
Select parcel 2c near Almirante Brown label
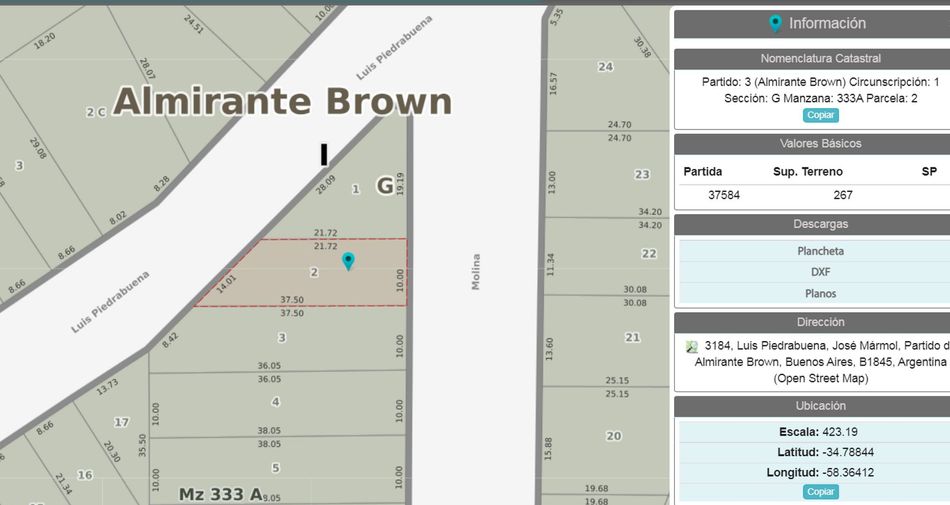coord(96,112)
